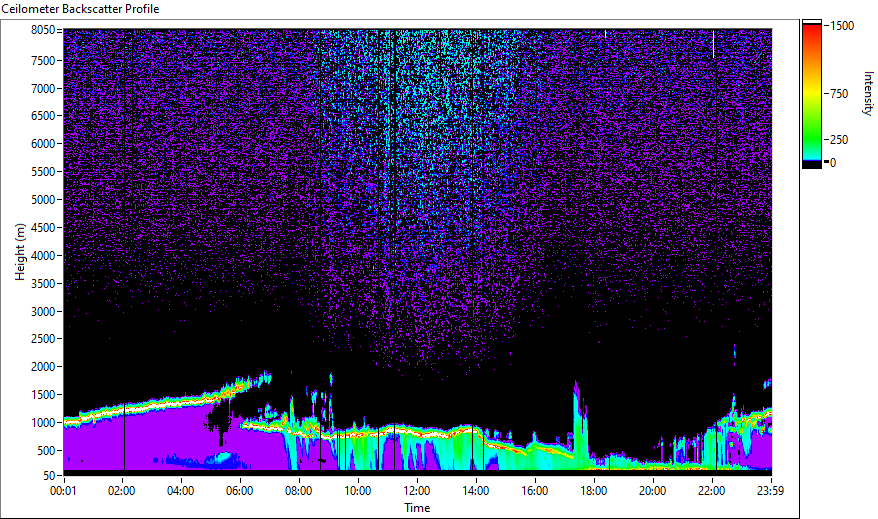Click the 5500 height axis tick label
This screenshot has height=519, width=878.
(x=43, y=172)
